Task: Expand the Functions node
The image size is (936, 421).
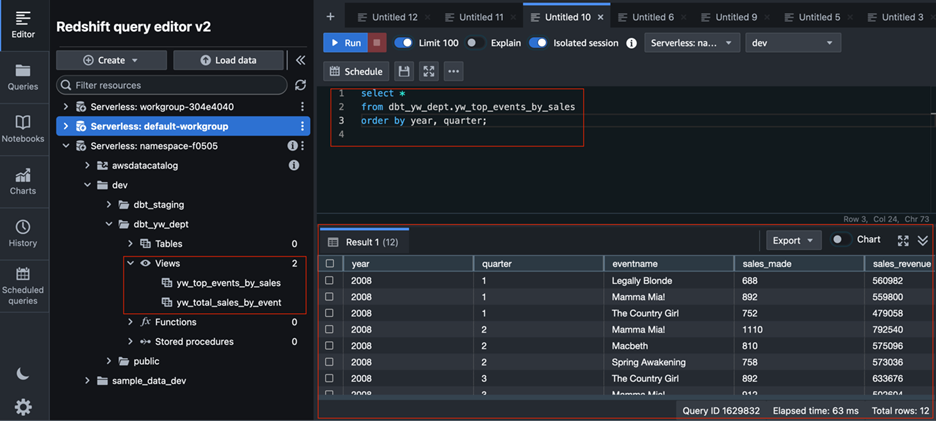Action: tap(130, 322)
